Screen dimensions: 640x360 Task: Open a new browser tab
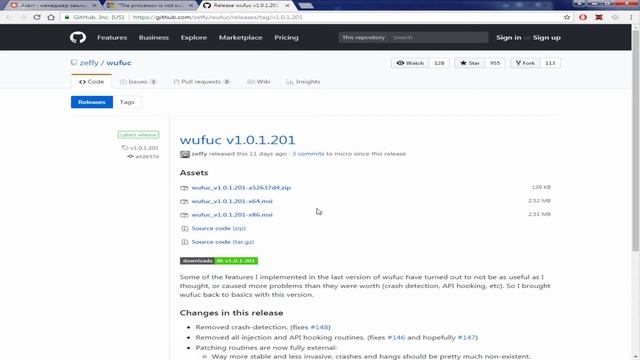(x=306, y=5)
